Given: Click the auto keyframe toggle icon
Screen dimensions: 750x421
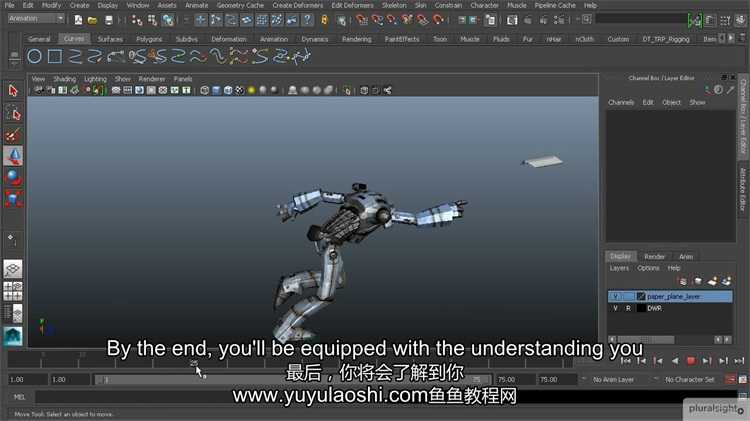Looking at the screenshot, I should tap(730, 379).
